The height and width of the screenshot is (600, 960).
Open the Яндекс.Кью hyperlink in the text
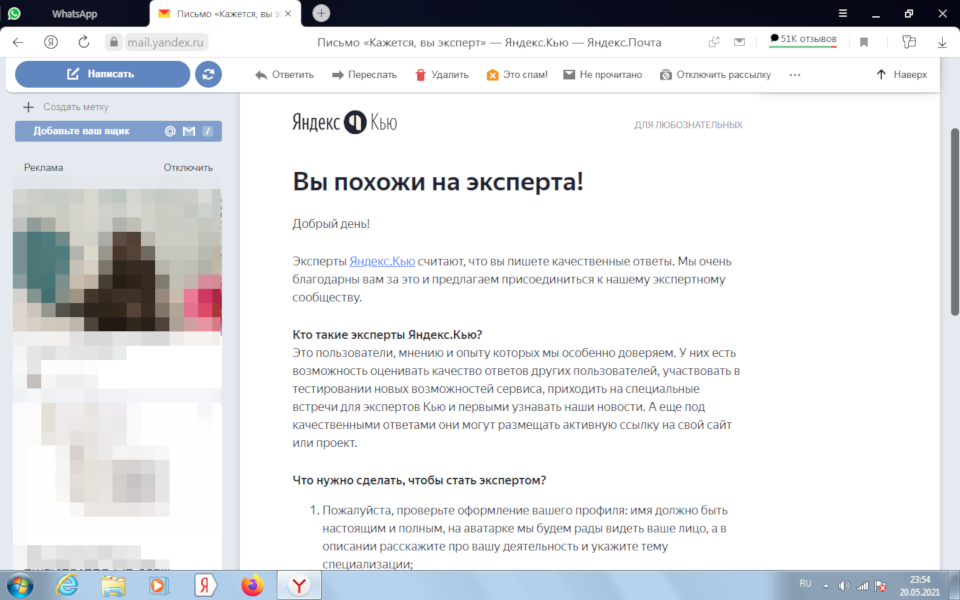(382, 261)
